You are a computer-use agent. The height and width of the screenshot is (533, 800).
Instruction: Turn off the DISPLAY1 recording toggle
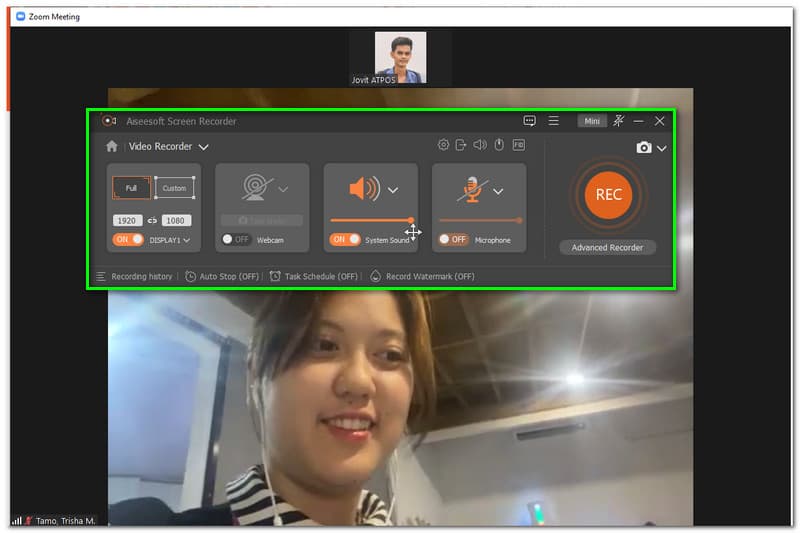(x=128, y=240)
